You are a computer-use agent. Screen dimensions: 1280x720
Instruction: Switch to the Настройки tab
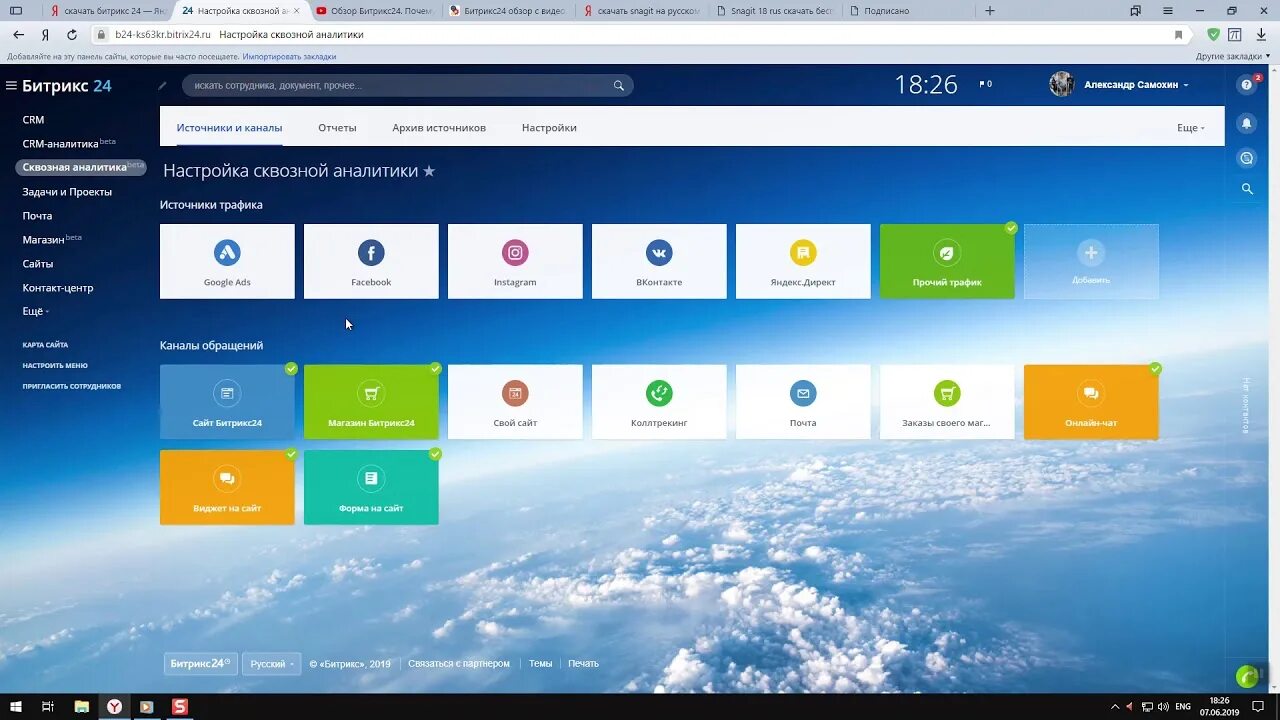click(x=549, y=128)
